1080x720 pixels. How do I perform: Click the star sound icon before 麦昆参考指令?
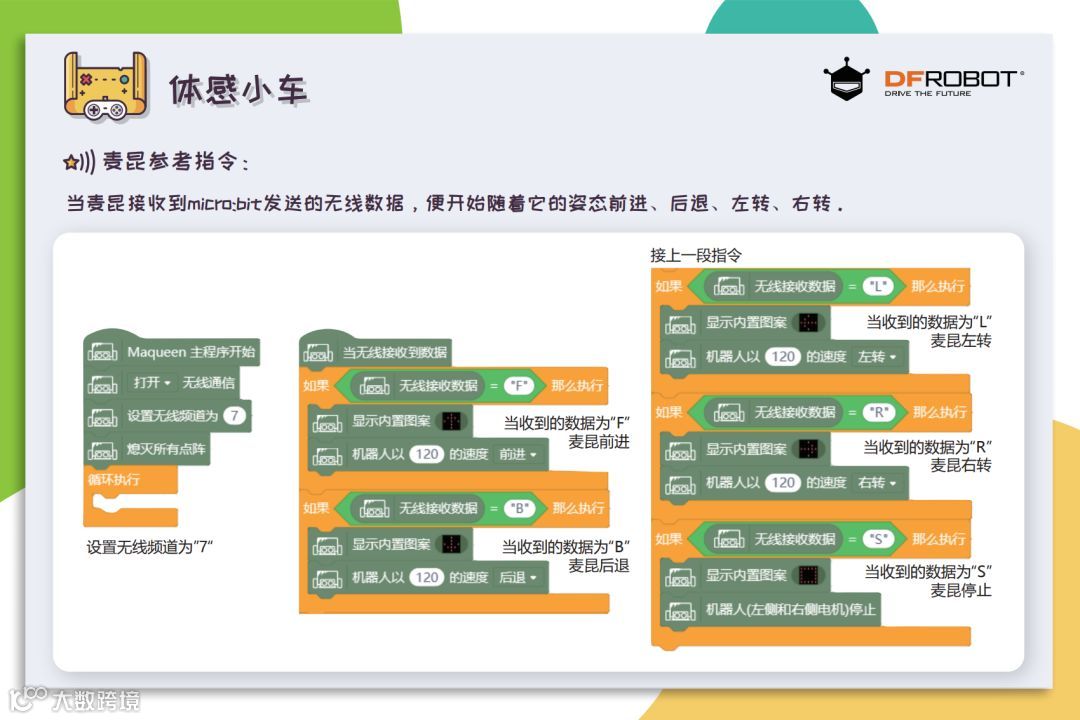click(x=79, y=162)
